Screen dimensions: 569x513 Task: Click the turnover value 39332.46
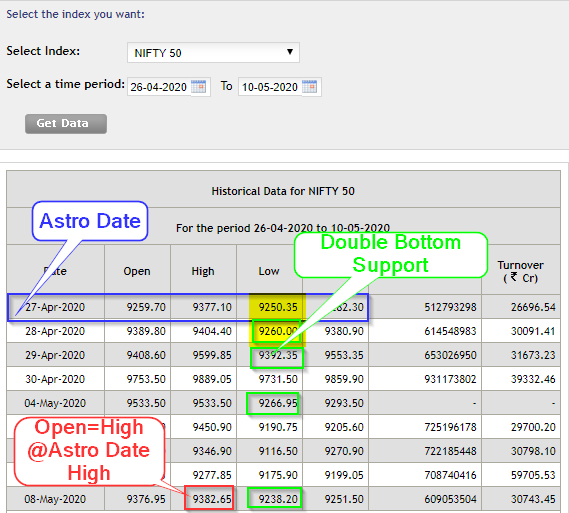click(x=533, y=379)
